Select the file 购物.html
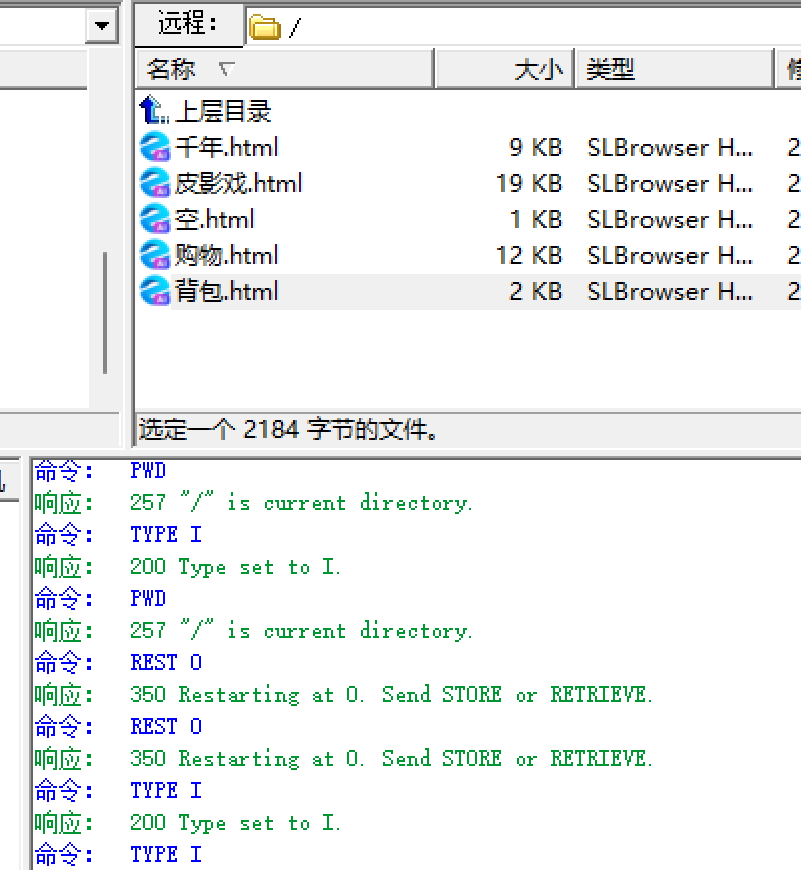The height and width of the screenshot is (870, 801). tap(226, 256)
